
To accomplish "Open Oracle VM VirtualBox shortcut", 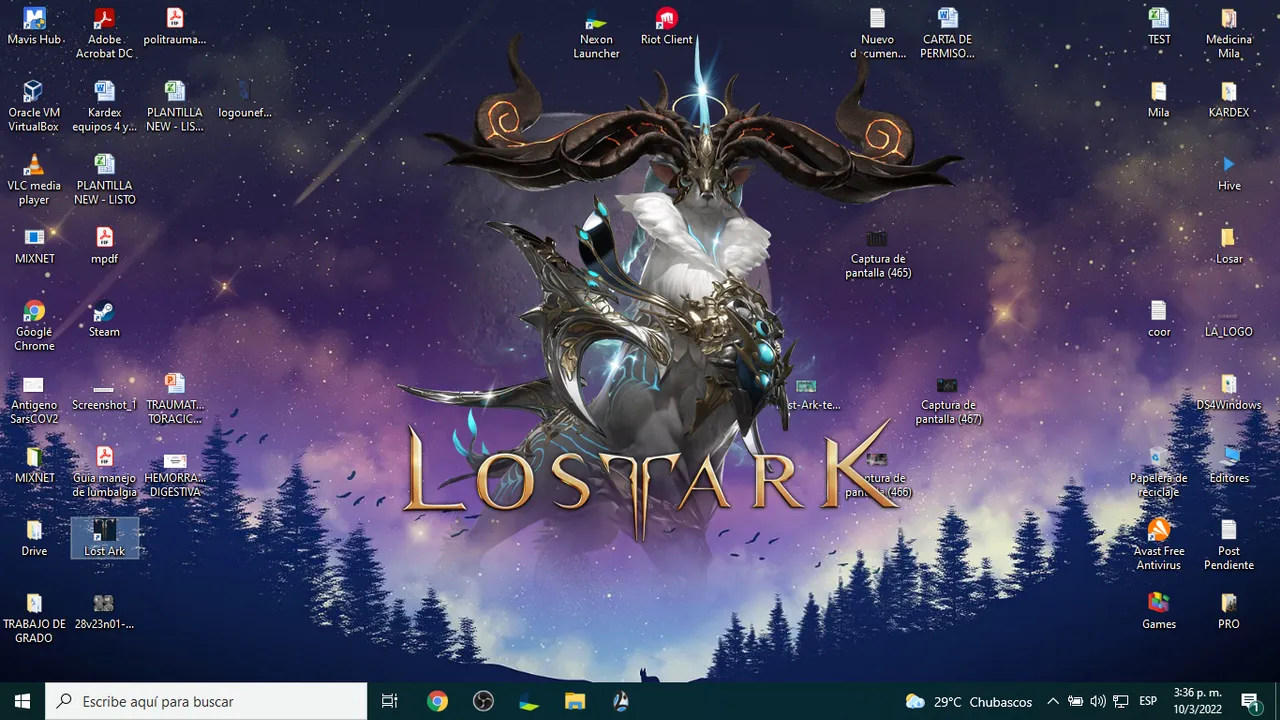I will (x=34, y=106).
